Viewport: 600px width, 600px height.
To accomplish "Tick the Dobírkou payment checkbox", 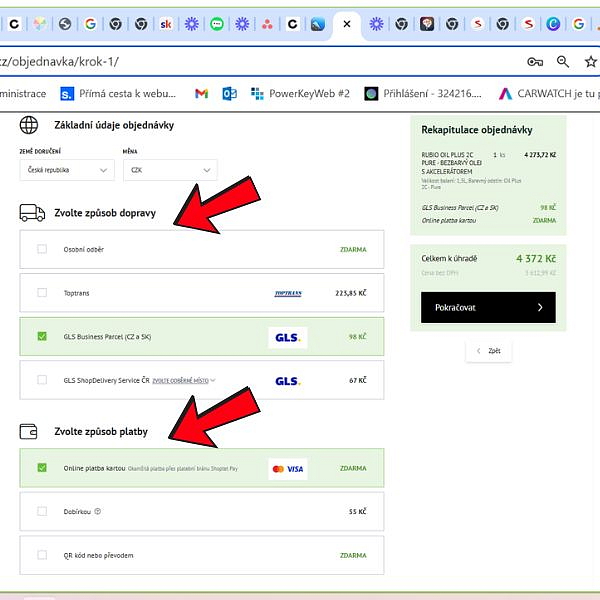I will coord(42,511).
